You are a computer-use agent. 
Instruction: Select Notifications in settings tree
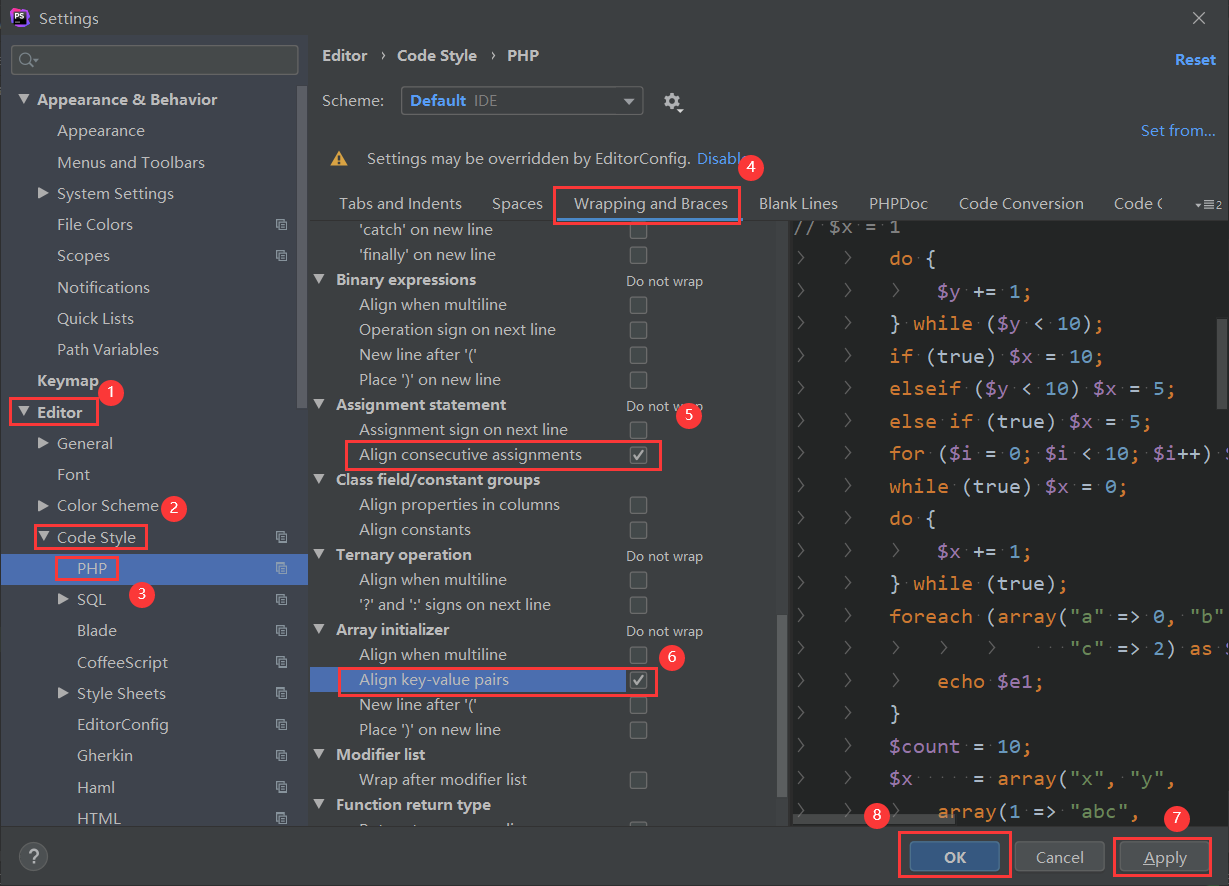coord(103,287)
